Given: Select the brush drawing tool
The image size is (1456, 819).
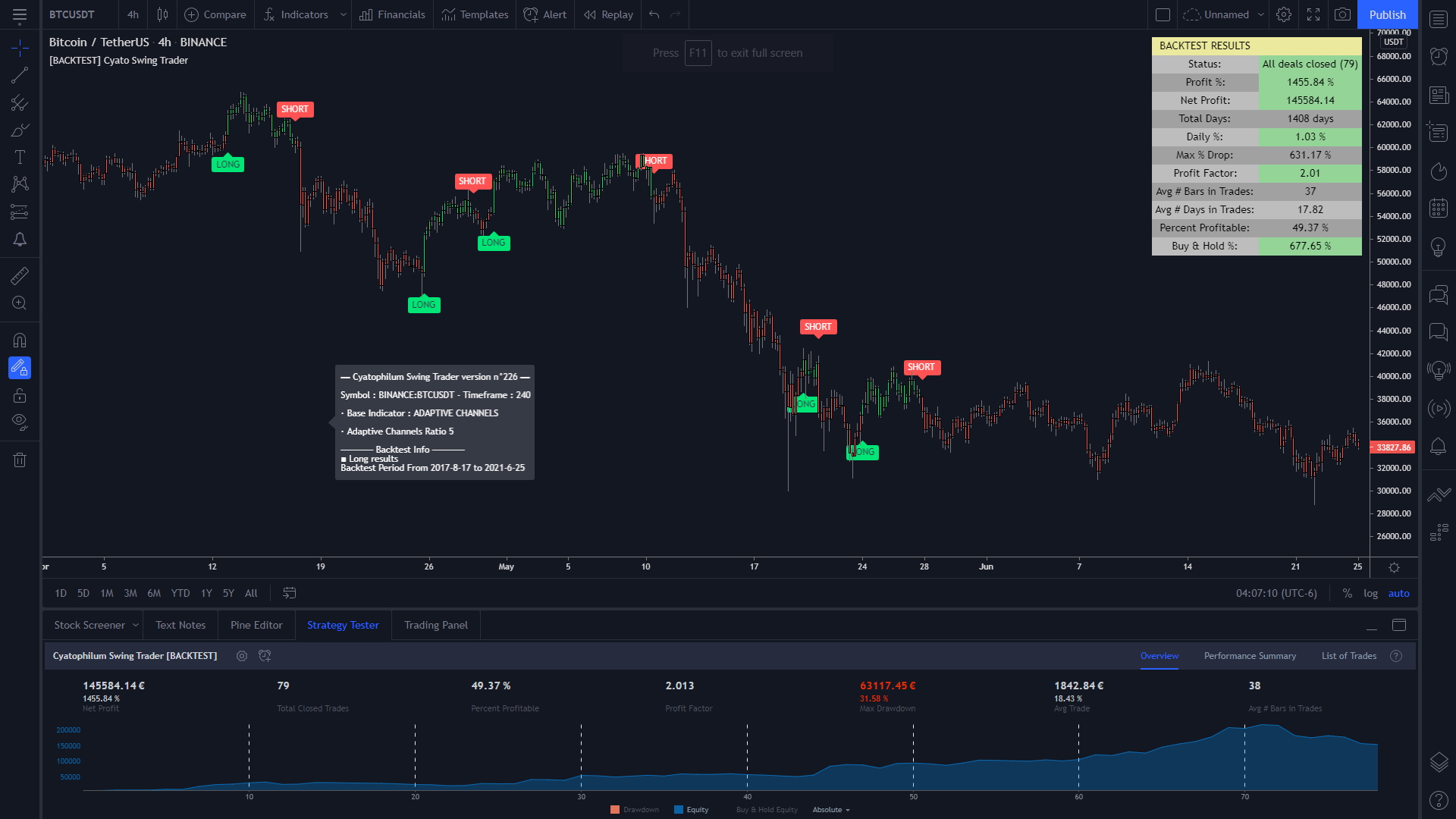Looking at the screenshot, I should click(20, 130).
